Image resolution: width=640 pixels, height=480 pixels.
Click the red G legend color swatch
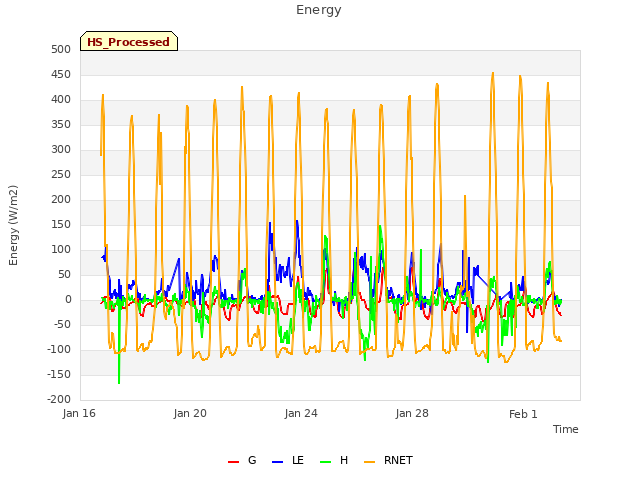[x=233, y=462]
